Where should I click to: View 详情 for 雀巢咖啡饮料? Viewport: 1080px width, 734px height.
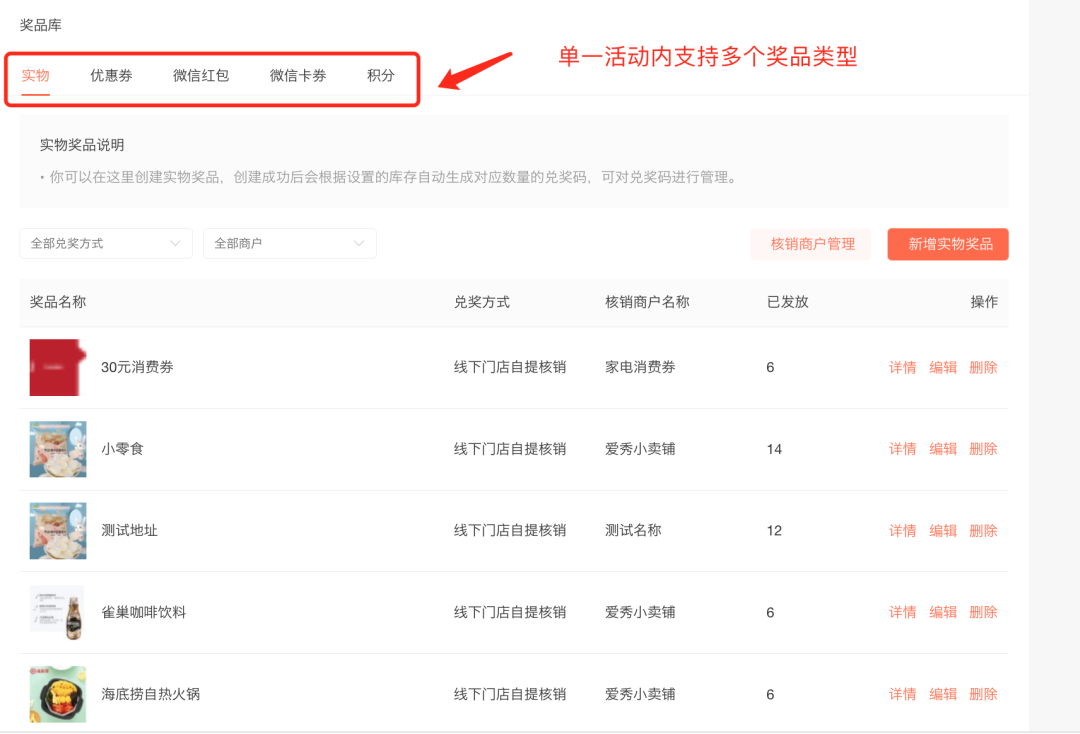[901, 611]
